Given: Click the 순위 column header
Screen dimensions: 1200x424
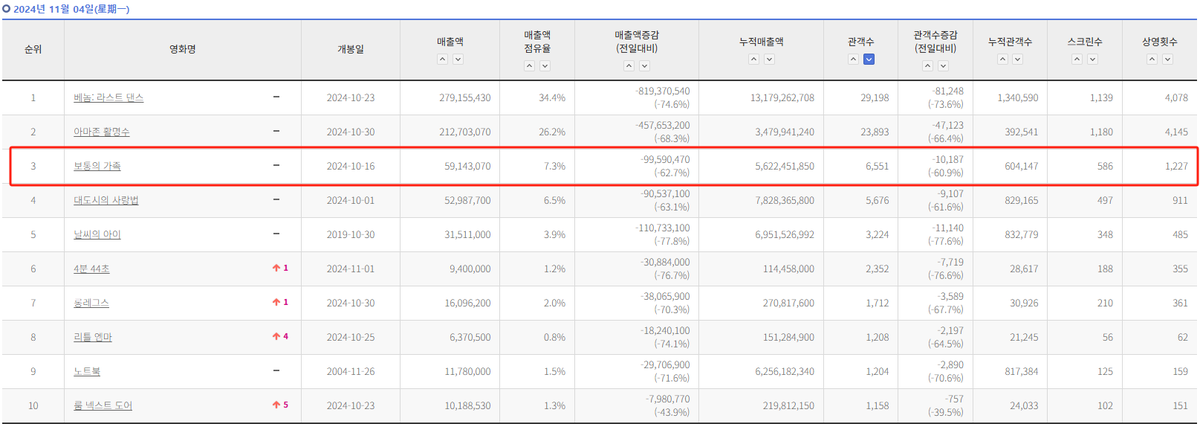Looking at the screenshot, I should (33, 48).
